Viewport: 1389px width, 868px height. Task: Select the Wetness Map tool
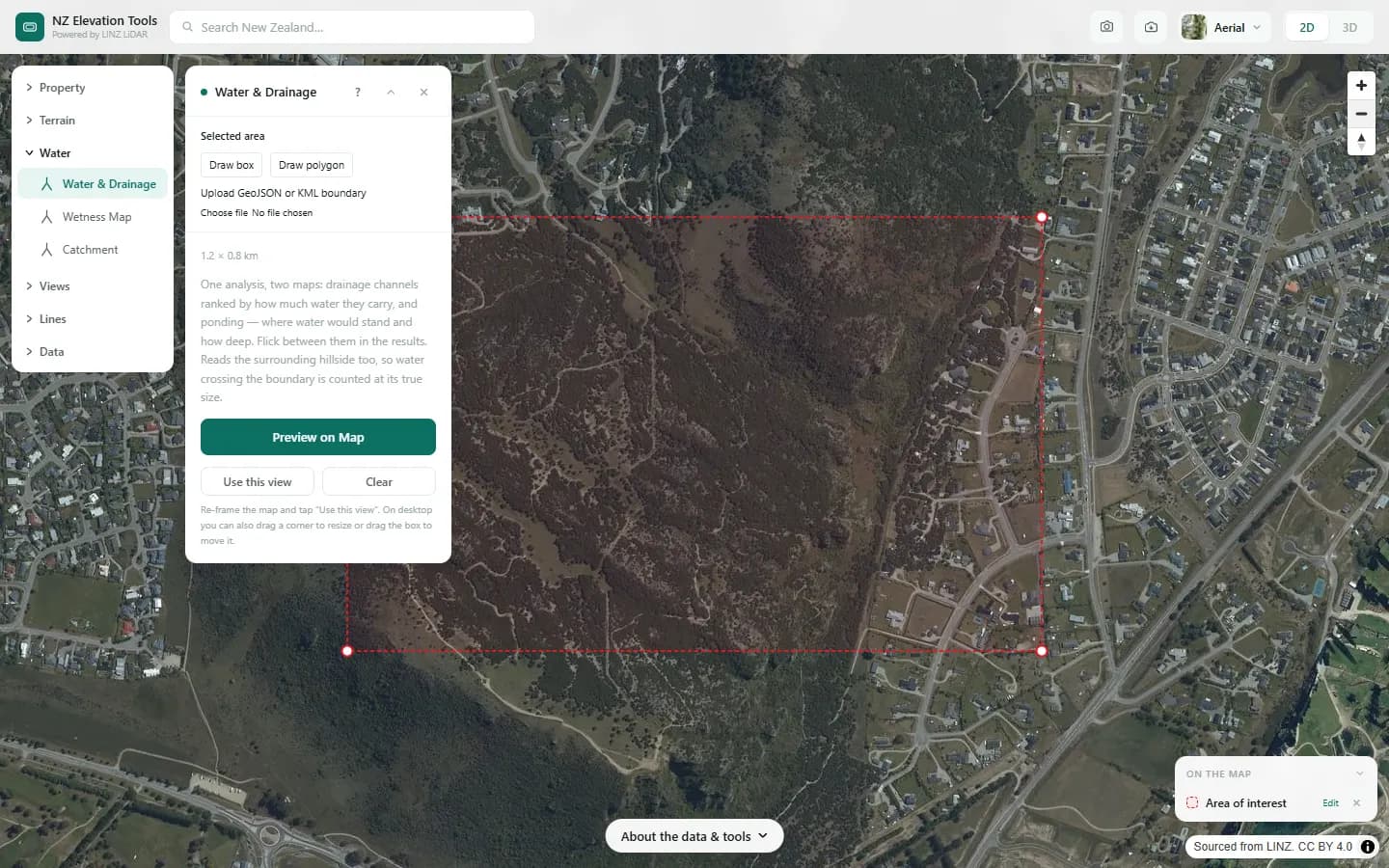[95, 217]
